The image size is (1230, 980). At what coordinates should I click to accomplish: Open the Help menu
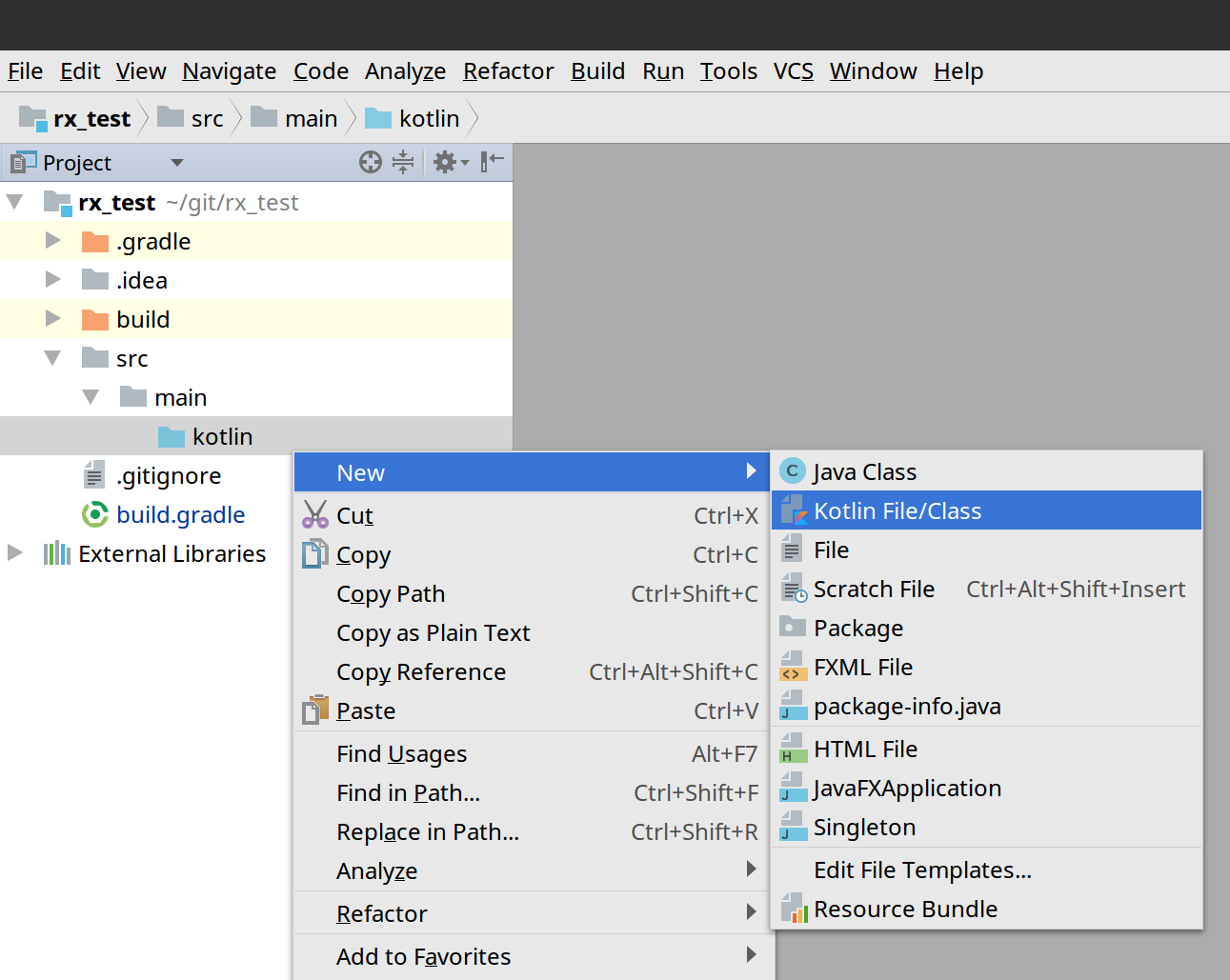958,71
